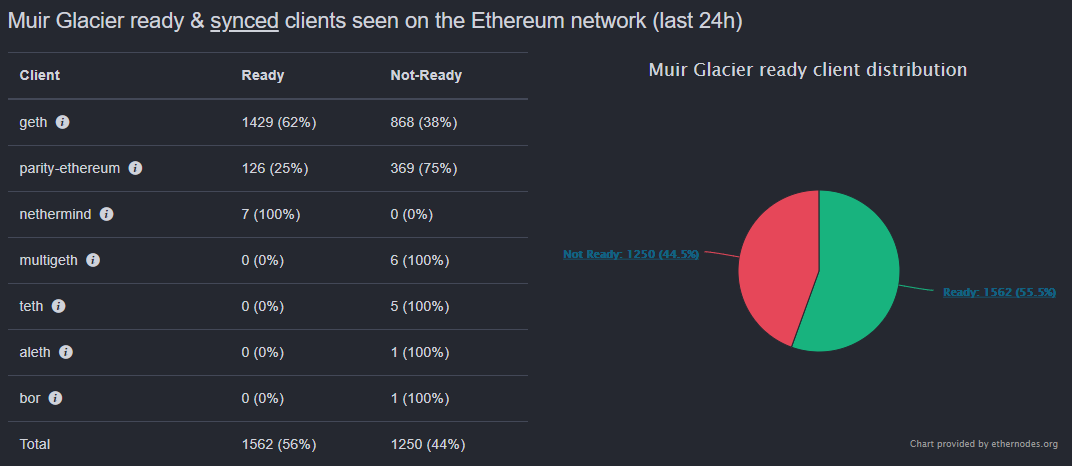Click the chart title 'Muir Glacier ready client distribution'
Viewport: 1072px width, 466px height.
click(x=807, y=70)
